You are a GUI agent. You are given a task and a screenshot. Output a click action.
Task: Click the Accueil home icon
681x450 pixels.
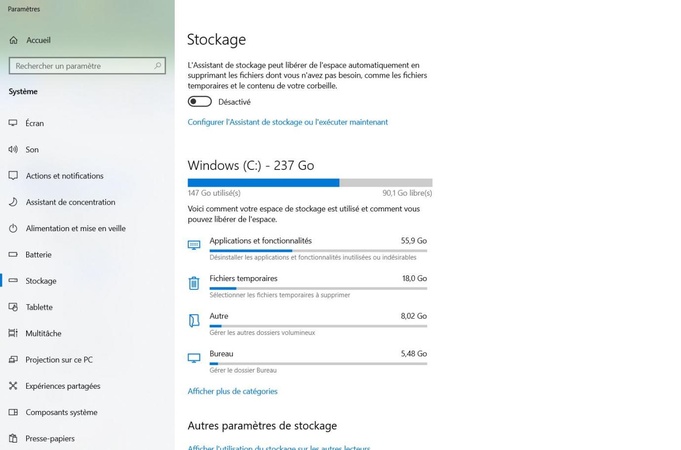point(13,40)
